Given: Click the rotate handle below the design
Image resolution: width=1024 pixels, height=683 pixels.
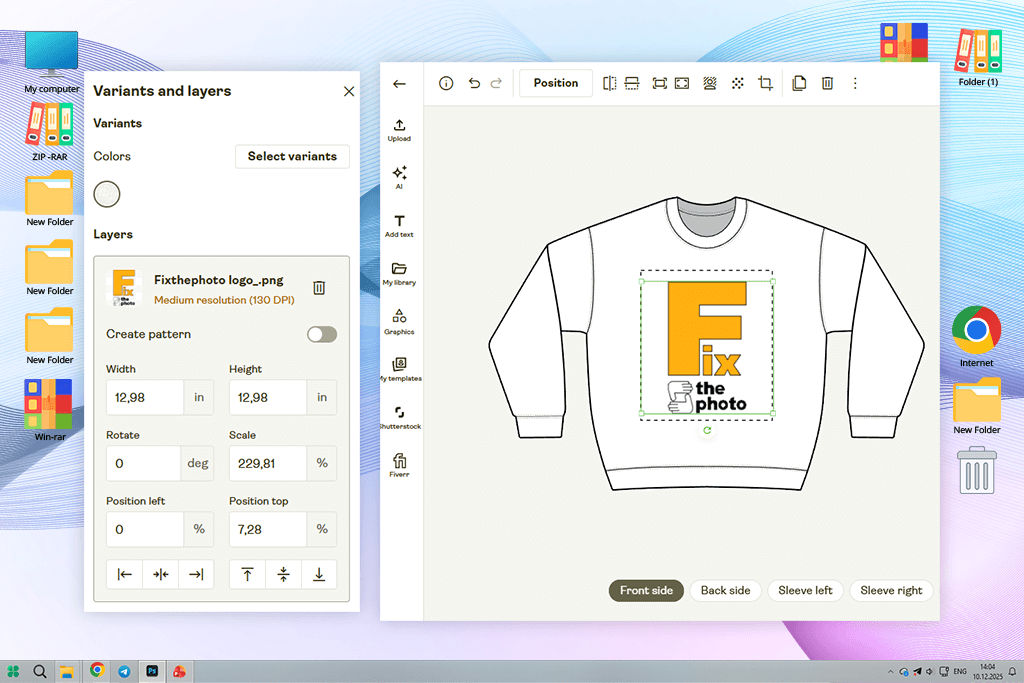Looking at the screenshot, I should click(707, 430).
